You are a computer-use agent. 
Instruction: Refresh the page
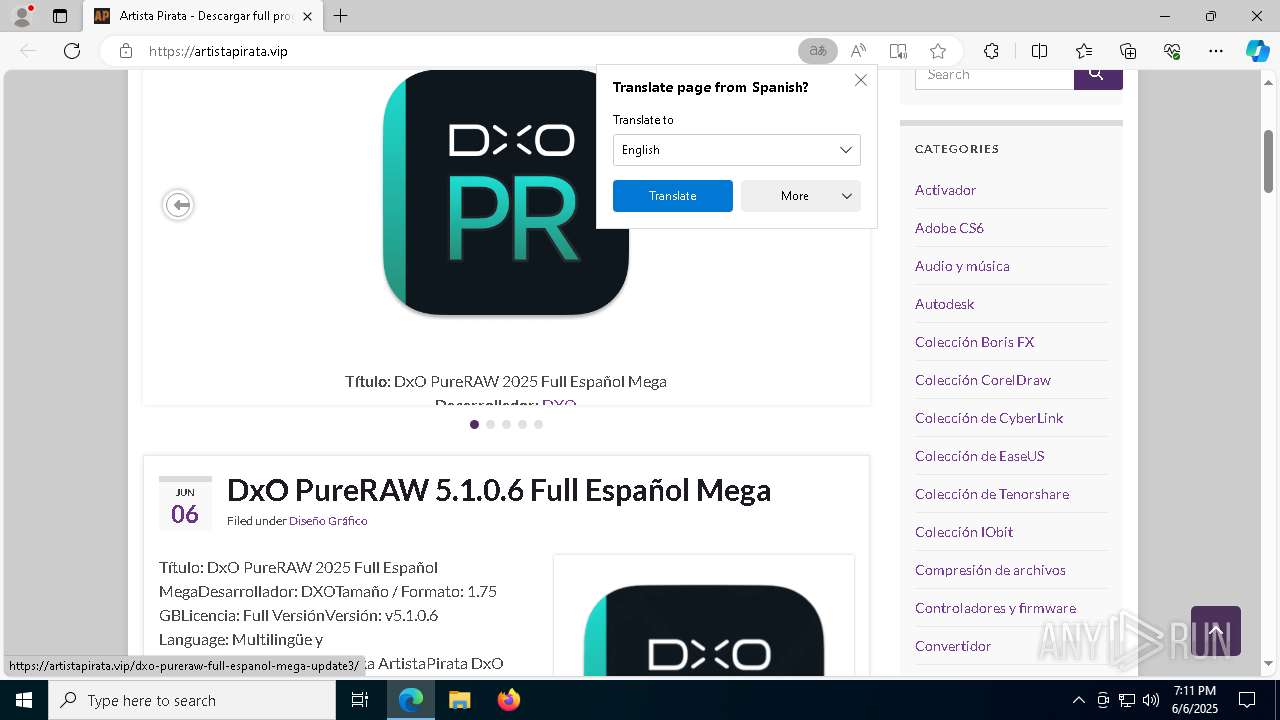click(x=72, y=51)
